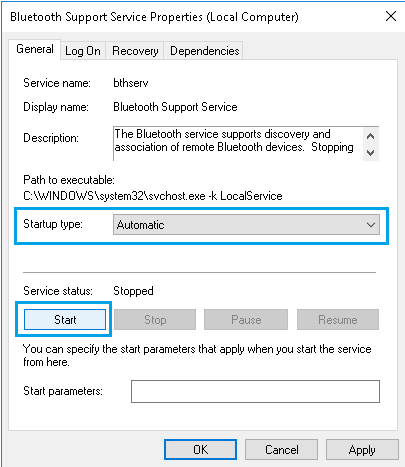405x467 pixels.
Task: Click the Apply button
Action: tap(362, 449)
